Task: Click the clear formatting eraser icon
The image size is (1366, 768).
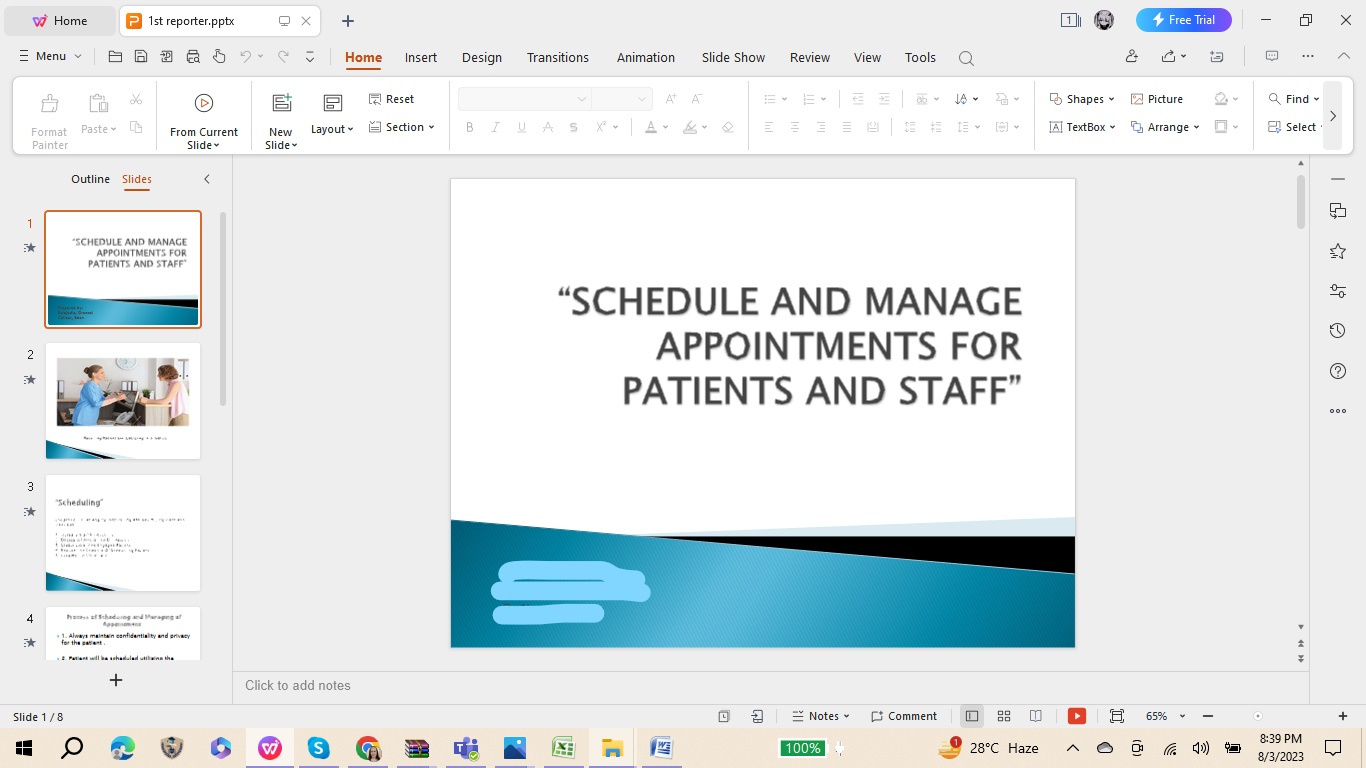Action: click(727, 127)
